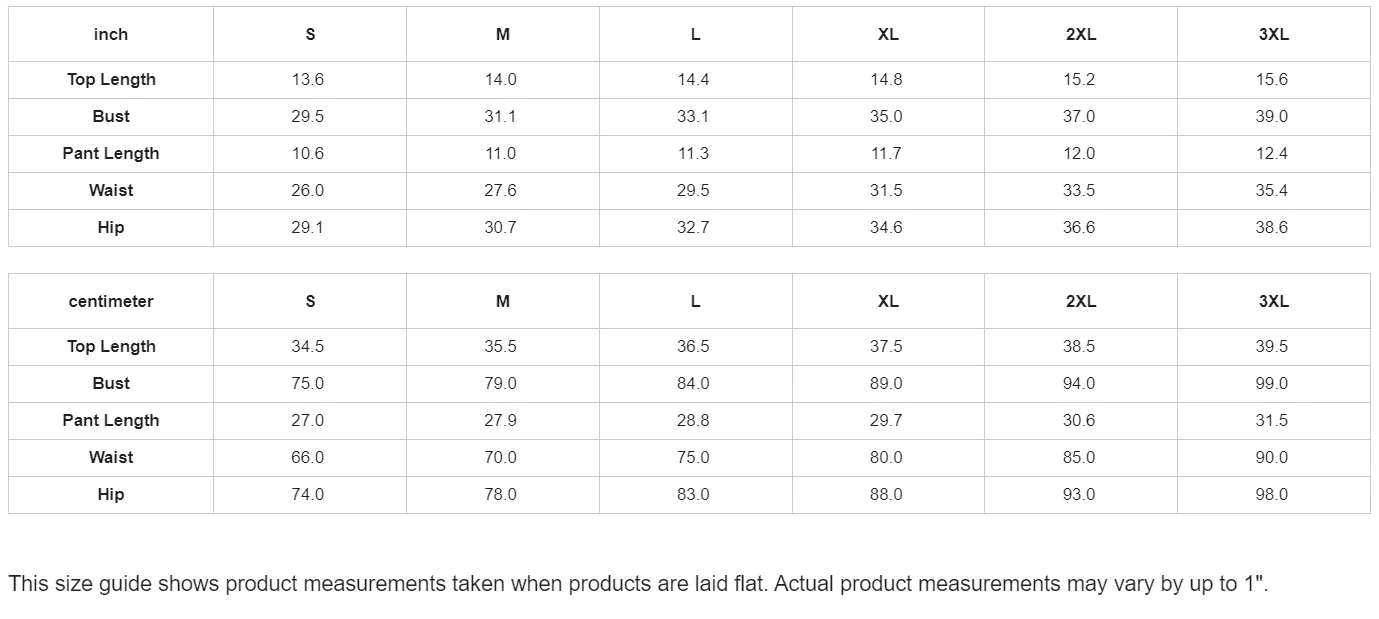Select the 2XL header in inch table

tap(1081, 34)
